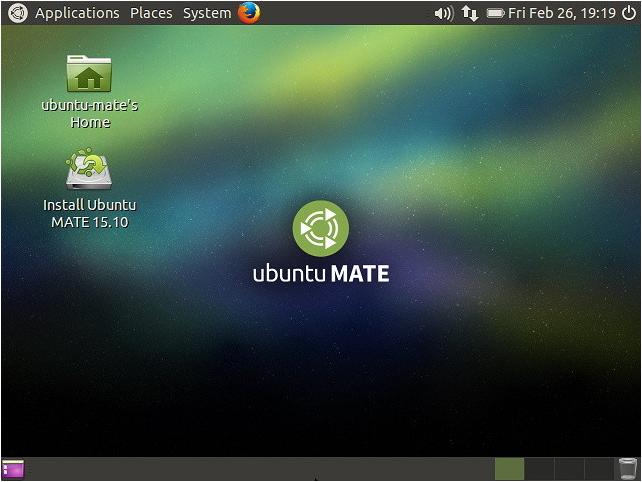Check the battery status indicator
642x482 pixels.
point(495,14)
